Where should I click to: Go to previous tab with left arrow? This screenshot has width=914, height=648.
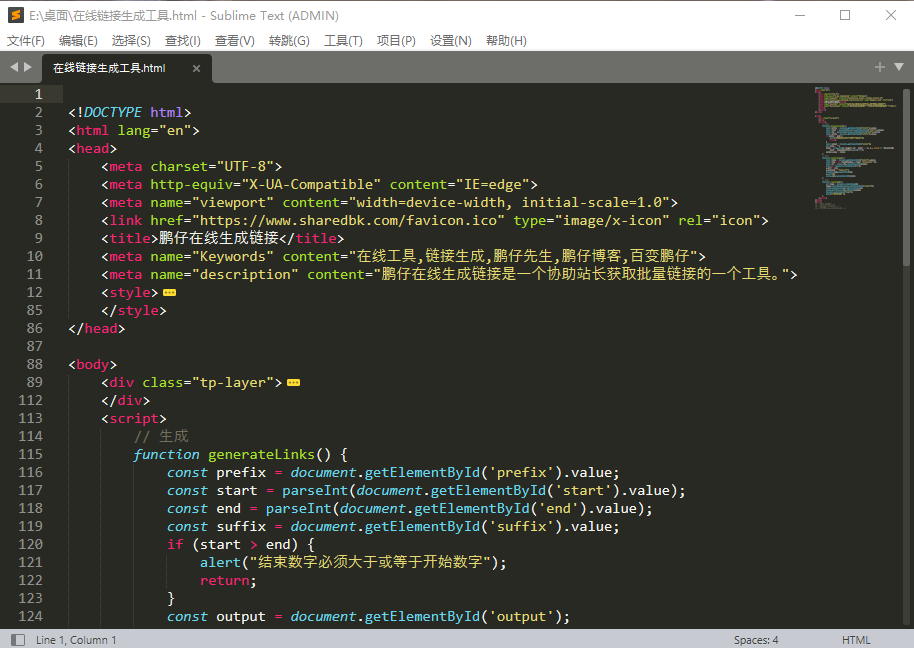coord(15,67)
